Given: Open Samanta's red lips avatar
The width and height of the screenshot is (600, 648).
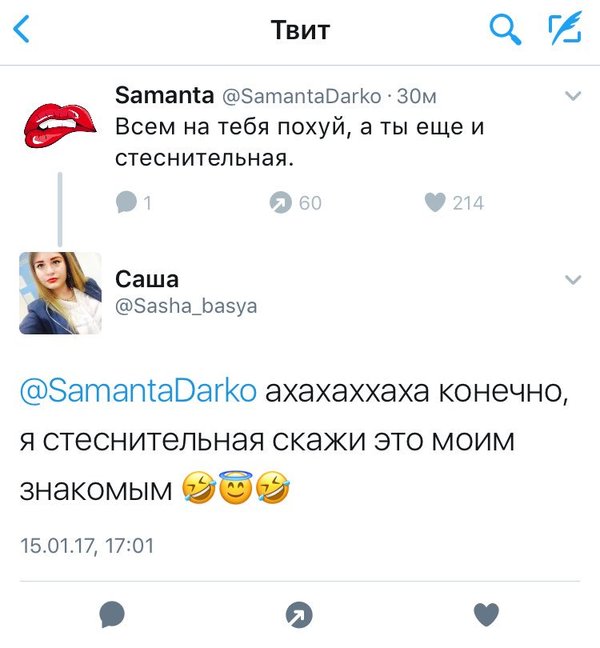Looking at the screenshot, I should 60,125.
